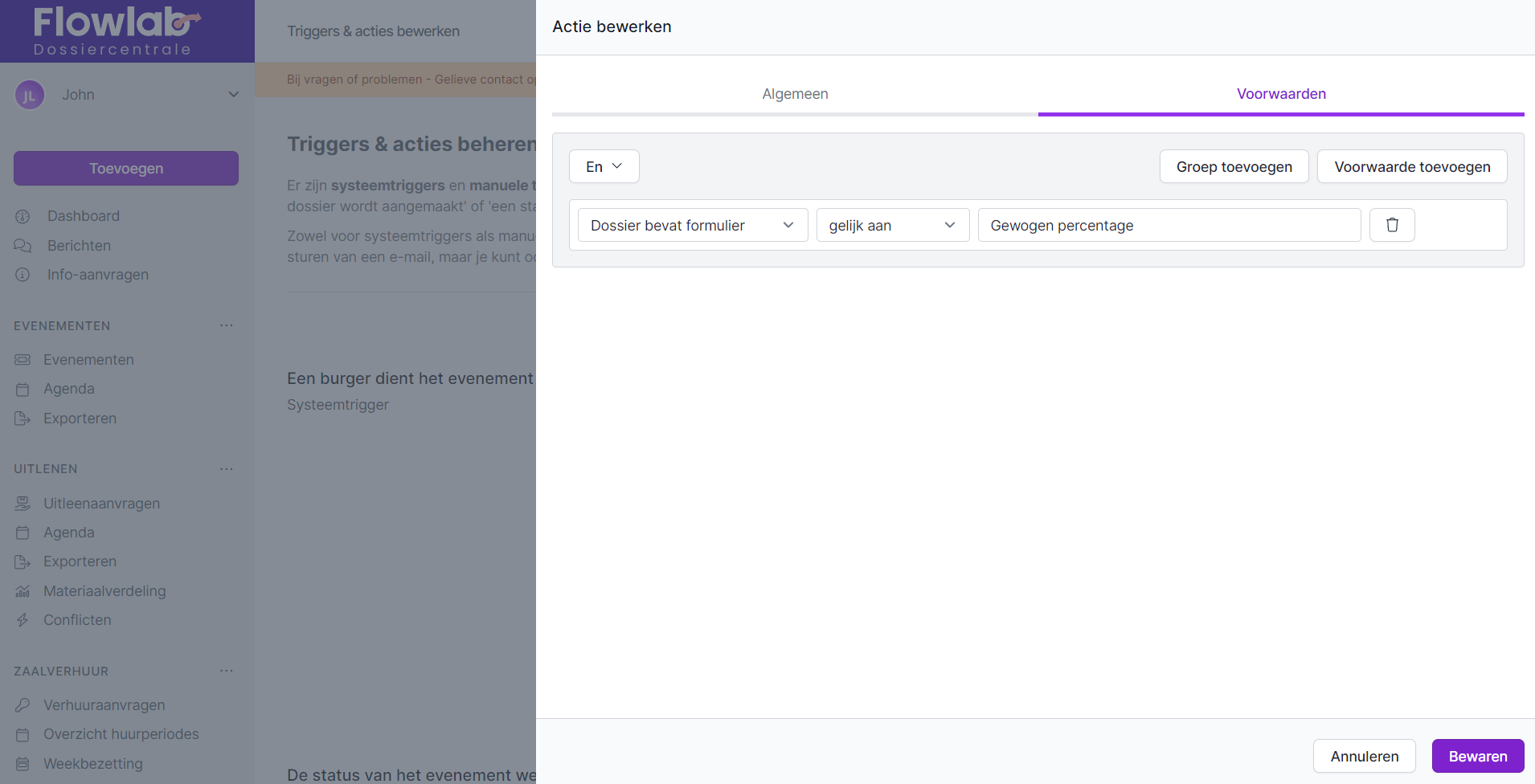1535x784 pixels.
Task: Click the Annuleren button
Action: pos(1364,757)
